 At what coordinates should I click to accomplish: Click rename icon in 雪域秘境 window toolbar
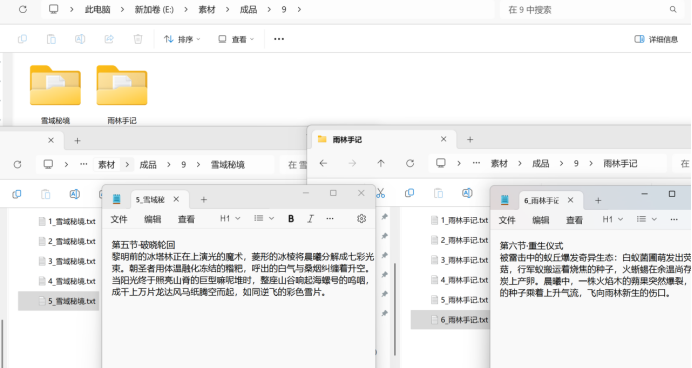point(75,194)
